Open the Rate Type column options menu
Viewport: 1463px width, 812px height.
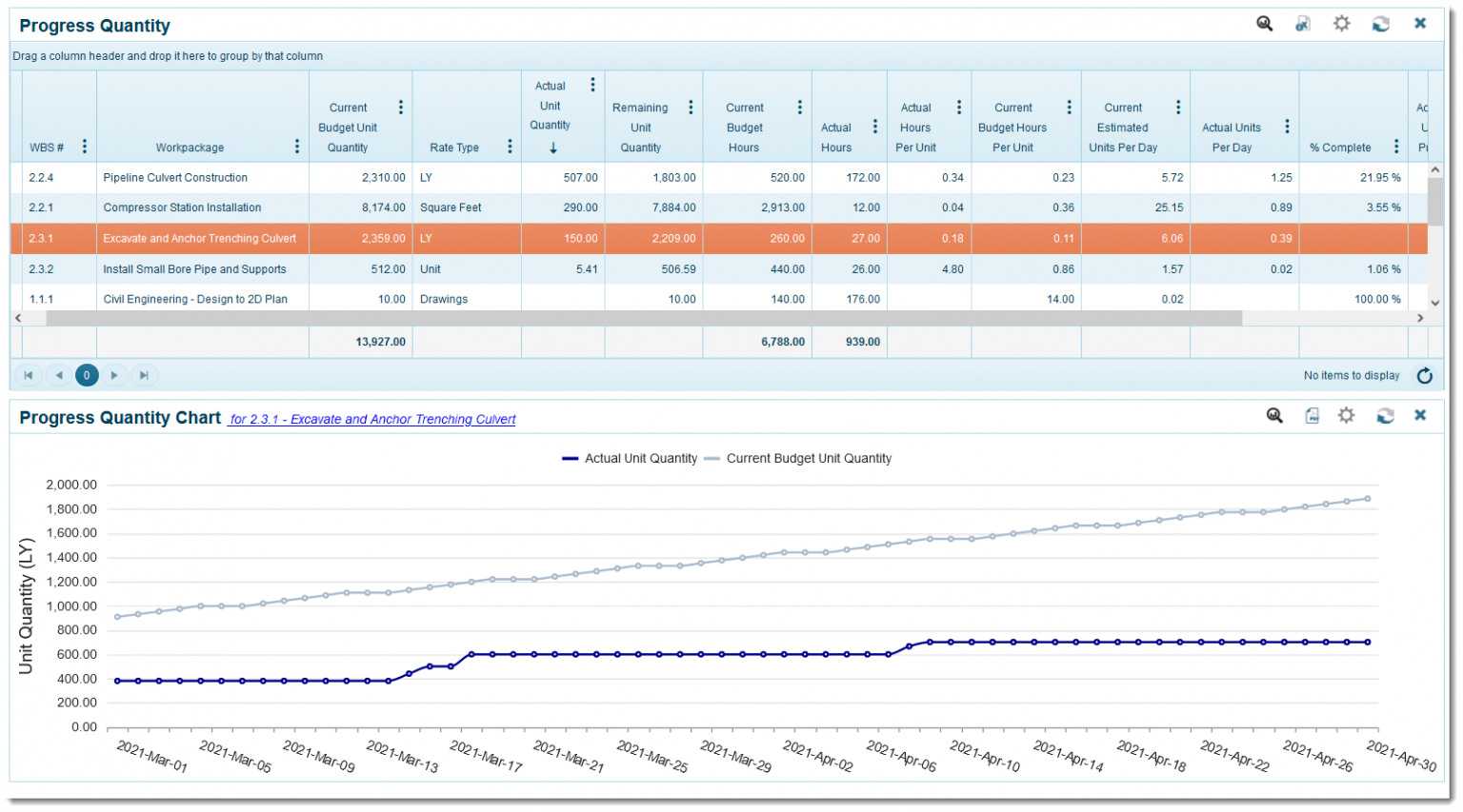[x=510, y=147]
